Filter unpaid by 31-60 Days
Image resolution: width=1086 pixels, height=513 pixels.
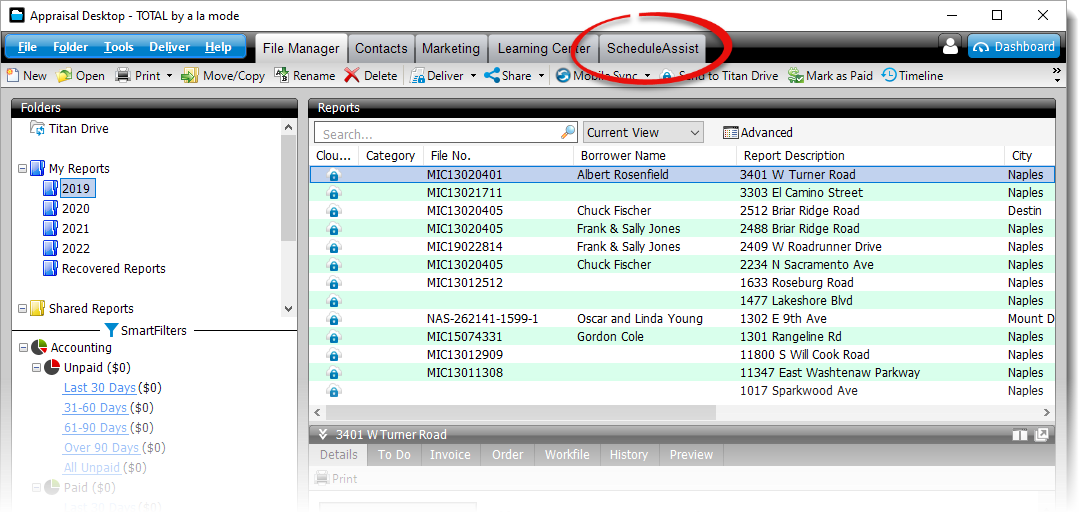click(96, 408)
